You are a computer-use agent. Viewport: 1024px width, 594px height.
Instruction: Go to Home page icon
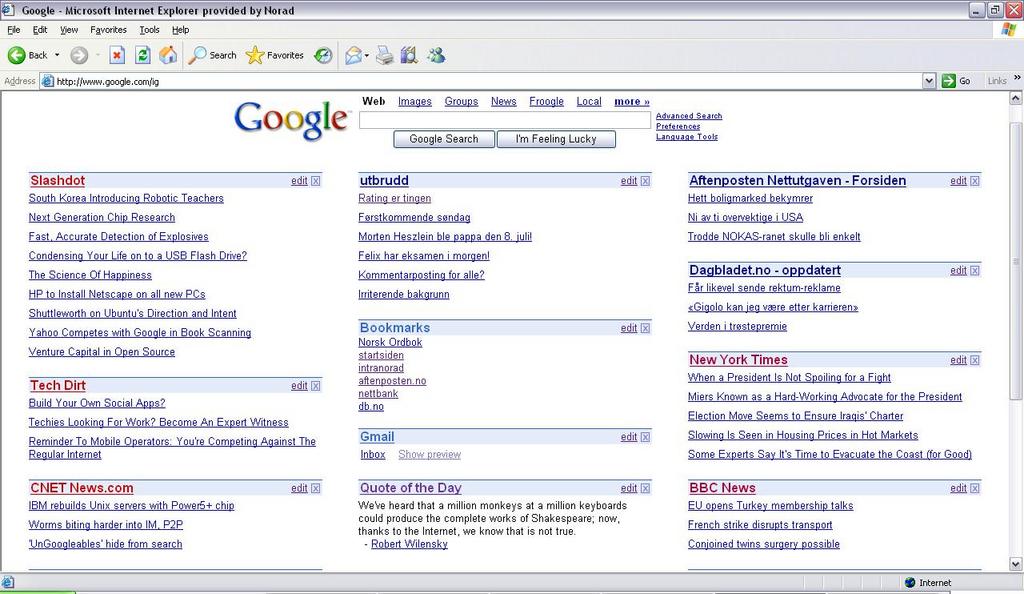pos(168,55)
